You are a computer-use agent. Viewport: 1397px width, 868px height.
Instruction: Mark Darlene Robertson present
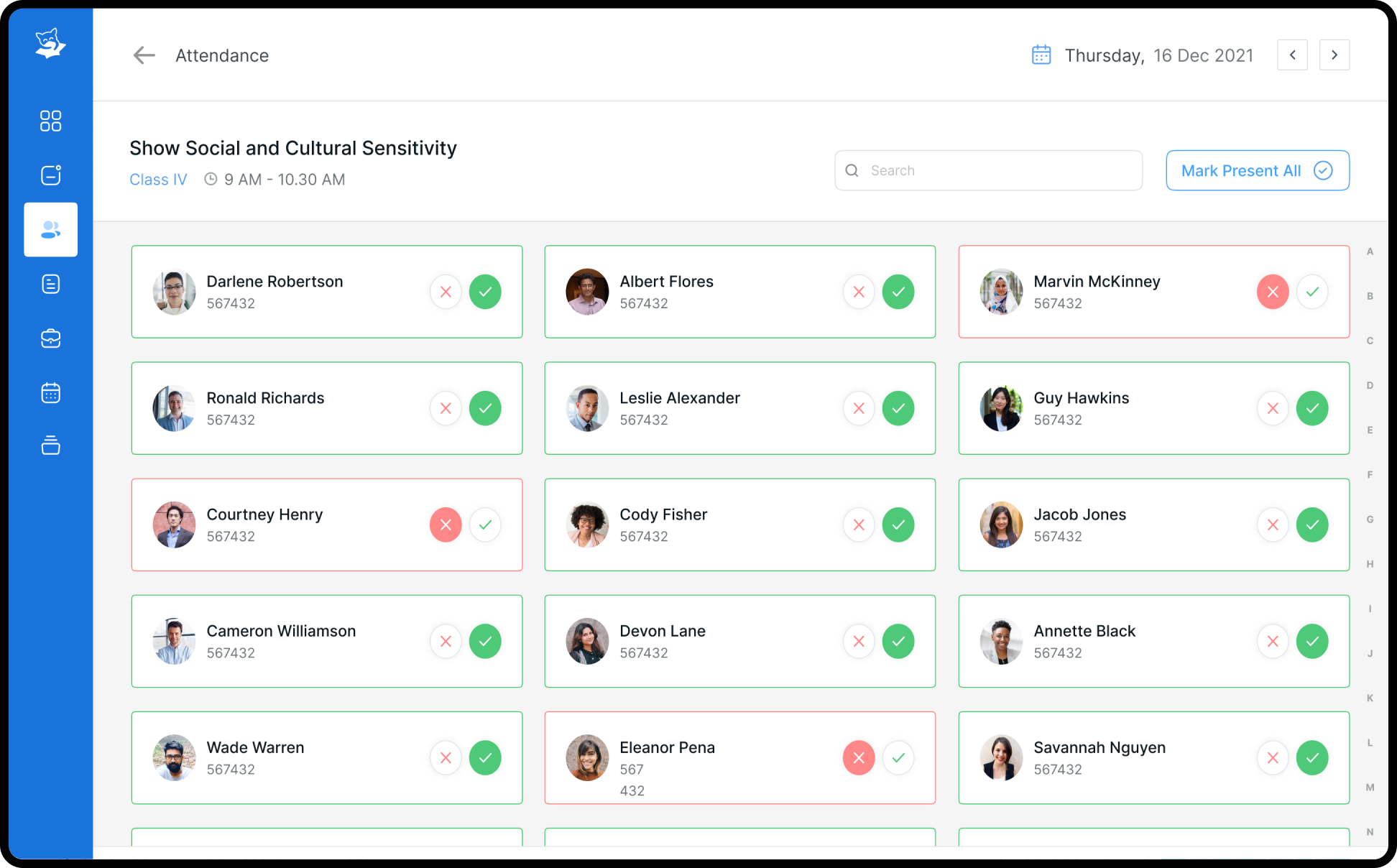tap(485, 292)
